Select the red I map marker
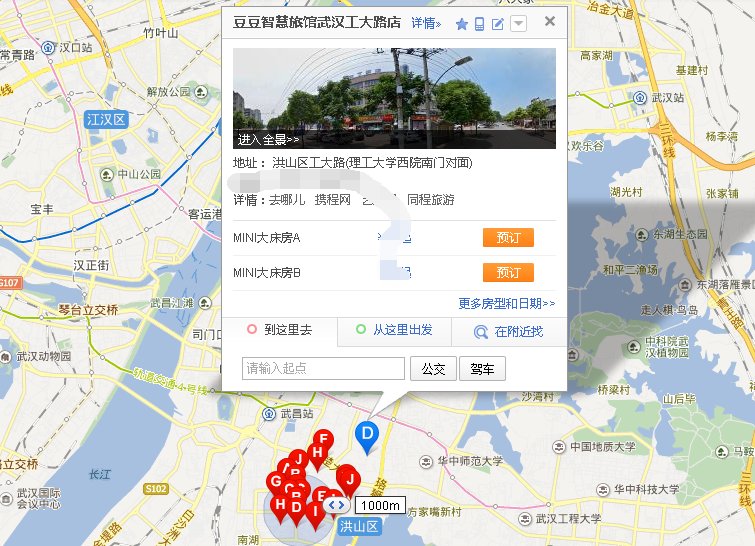The width and height of the screenshot is (755, 546). click(315, 515)
